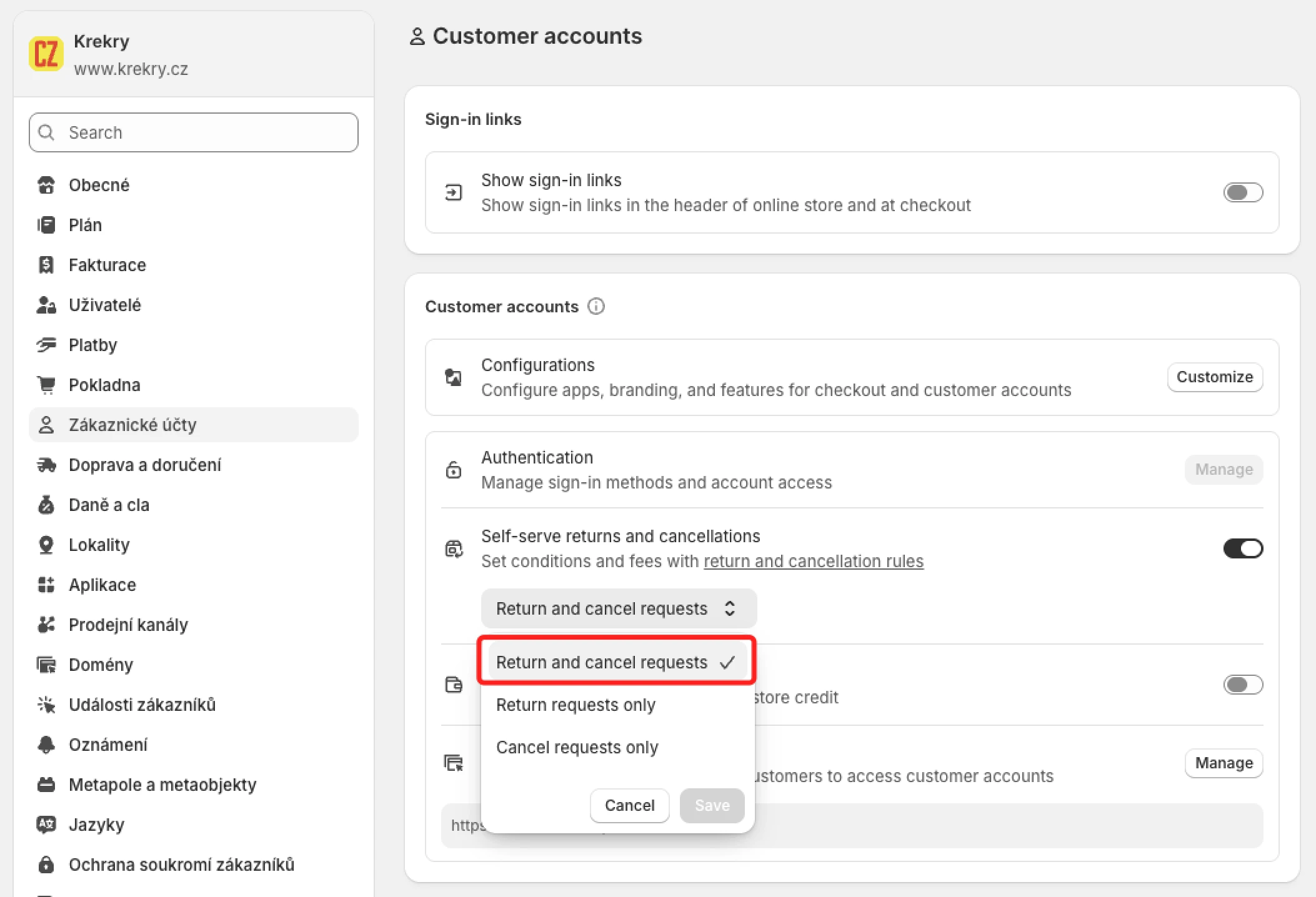Click the magnifier icon in Search field
1316x897 pixels.
46,132
